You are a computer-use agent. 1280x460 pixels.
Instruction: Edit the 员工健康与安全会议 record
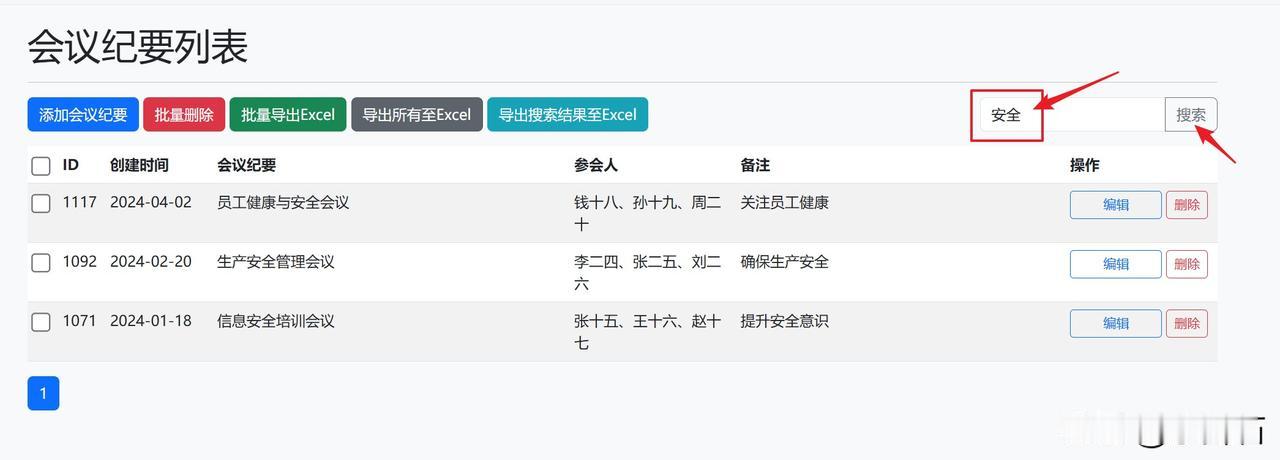coord(1116,205)
